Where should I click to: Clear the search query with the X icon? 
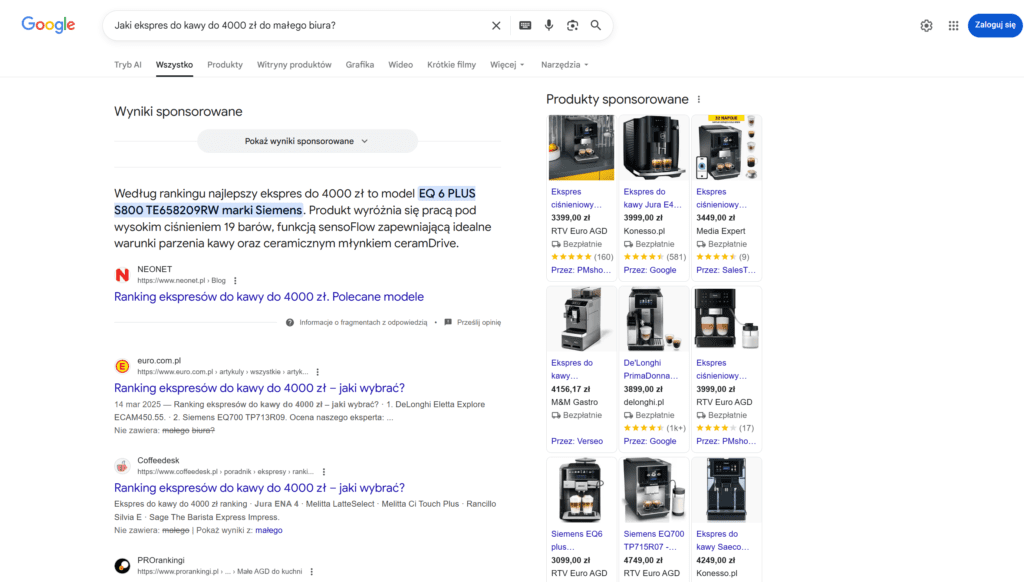pyautogui.click(x=495, y=25)
